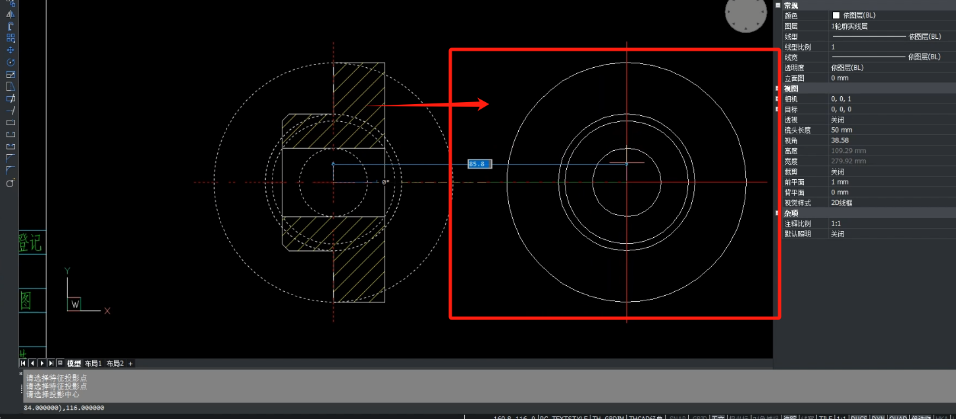Select the Rotate tool in the left toolbar

click(10, 62)
